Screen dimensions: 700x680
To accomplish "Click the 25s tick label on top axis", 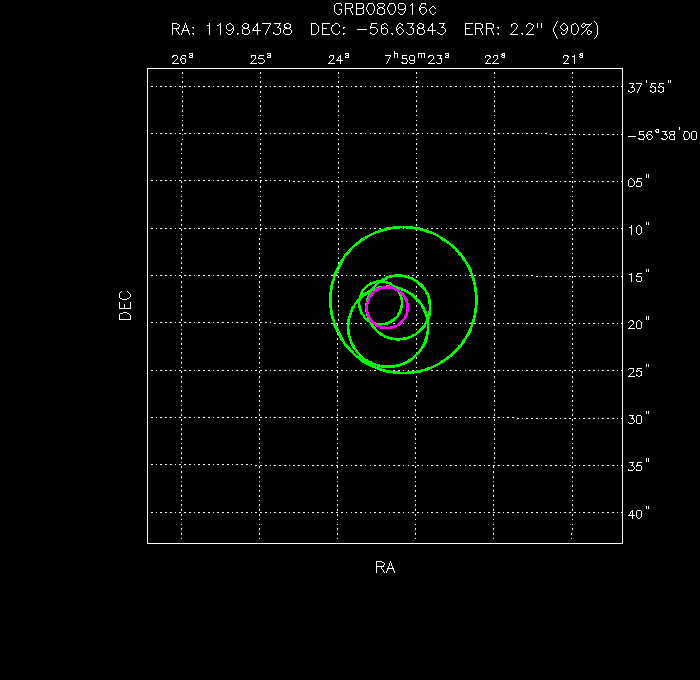I will pos(260,59).
